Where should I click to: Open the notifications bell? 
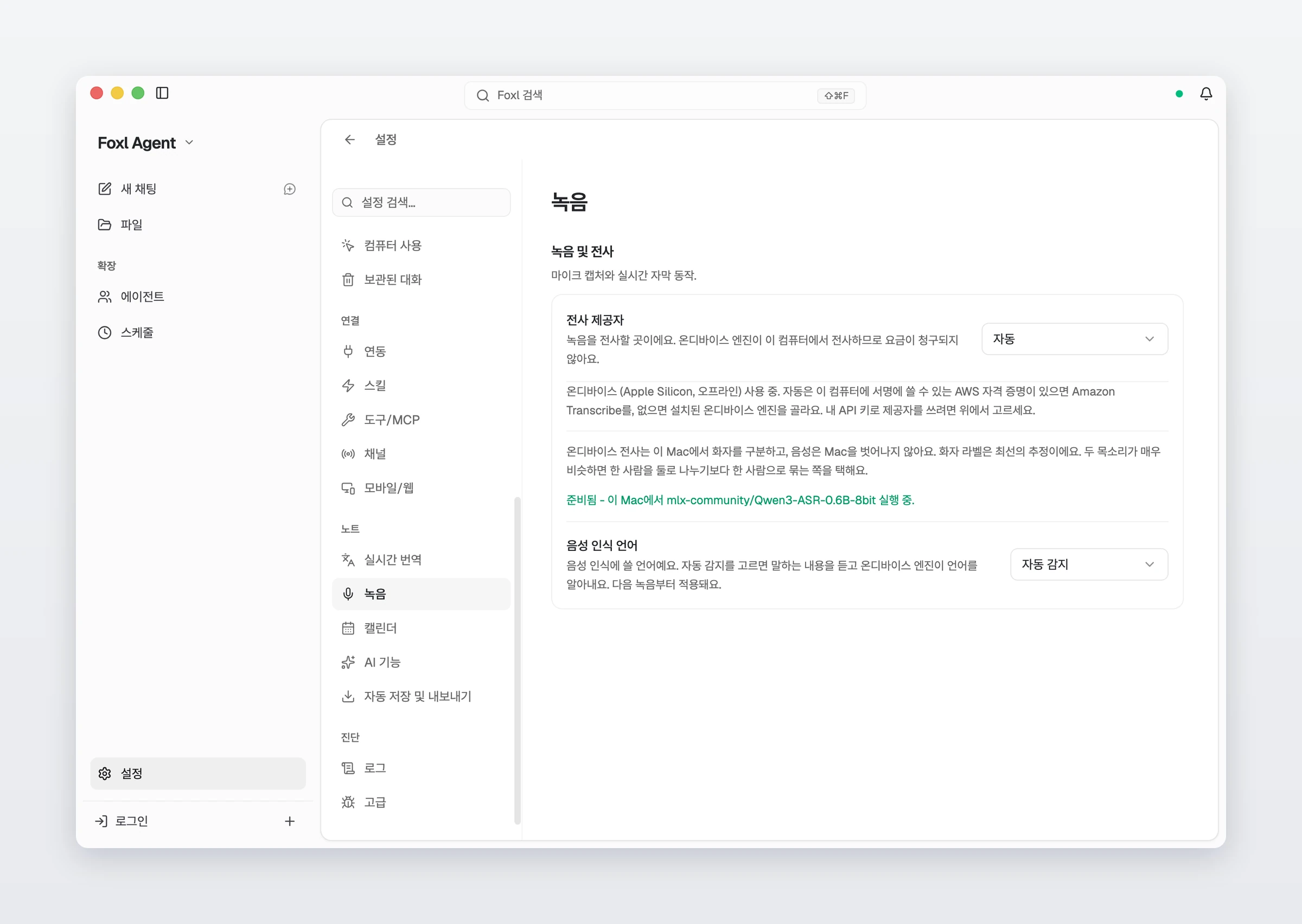(x=1206, y=94)
